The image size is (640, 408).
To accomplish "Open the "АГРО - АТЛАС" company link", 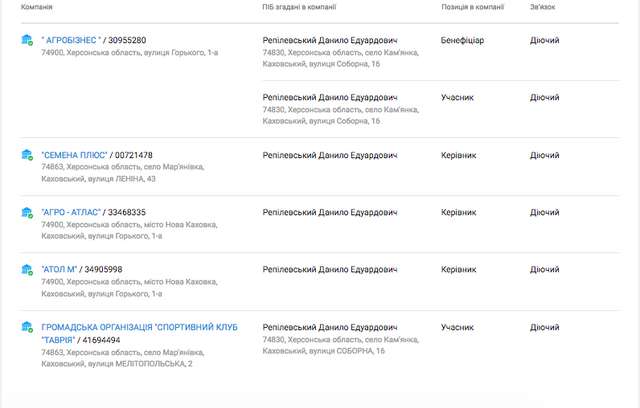I will coord(73,213).
